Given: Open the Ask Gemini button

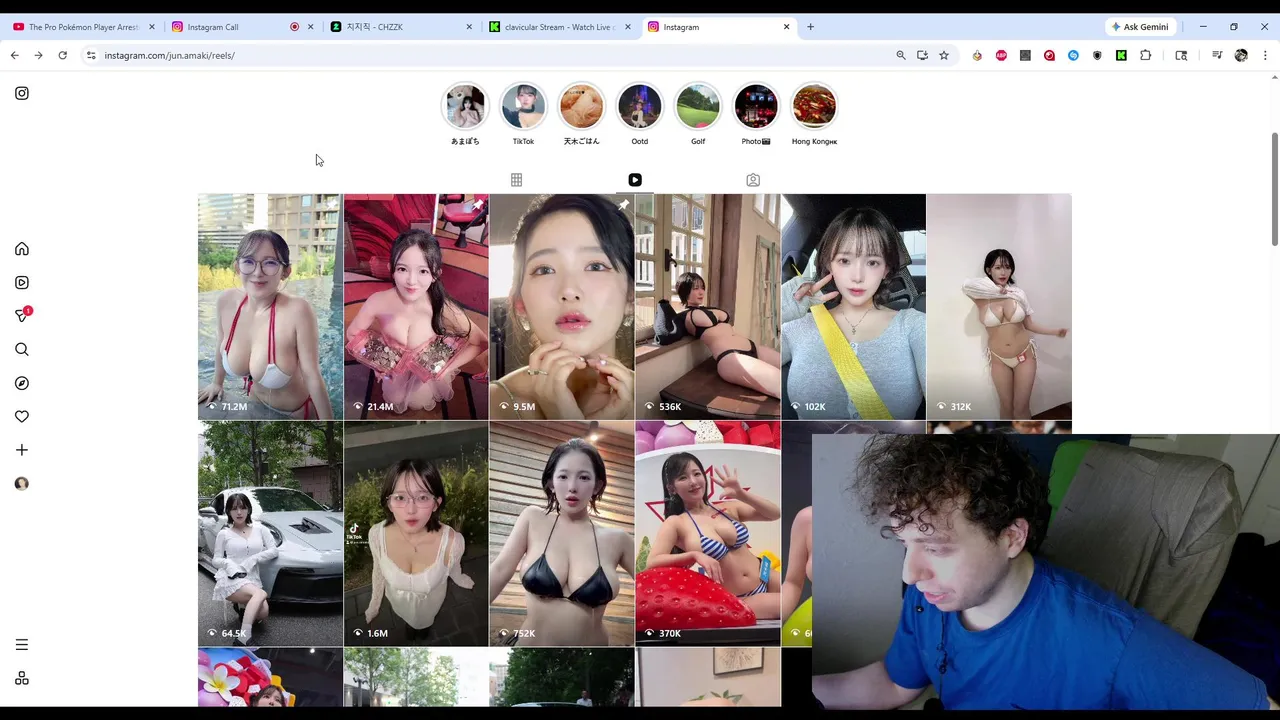Looking at the screenshot, I should [x=1140, y=27].
